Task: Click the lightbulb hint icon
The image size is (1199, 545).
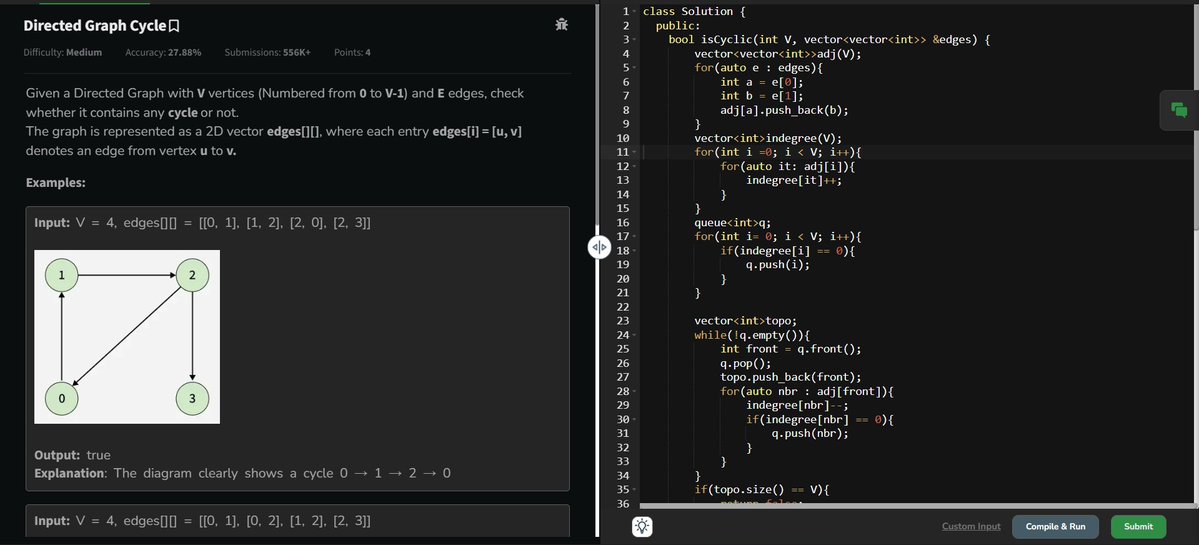Action: (642, 526)
